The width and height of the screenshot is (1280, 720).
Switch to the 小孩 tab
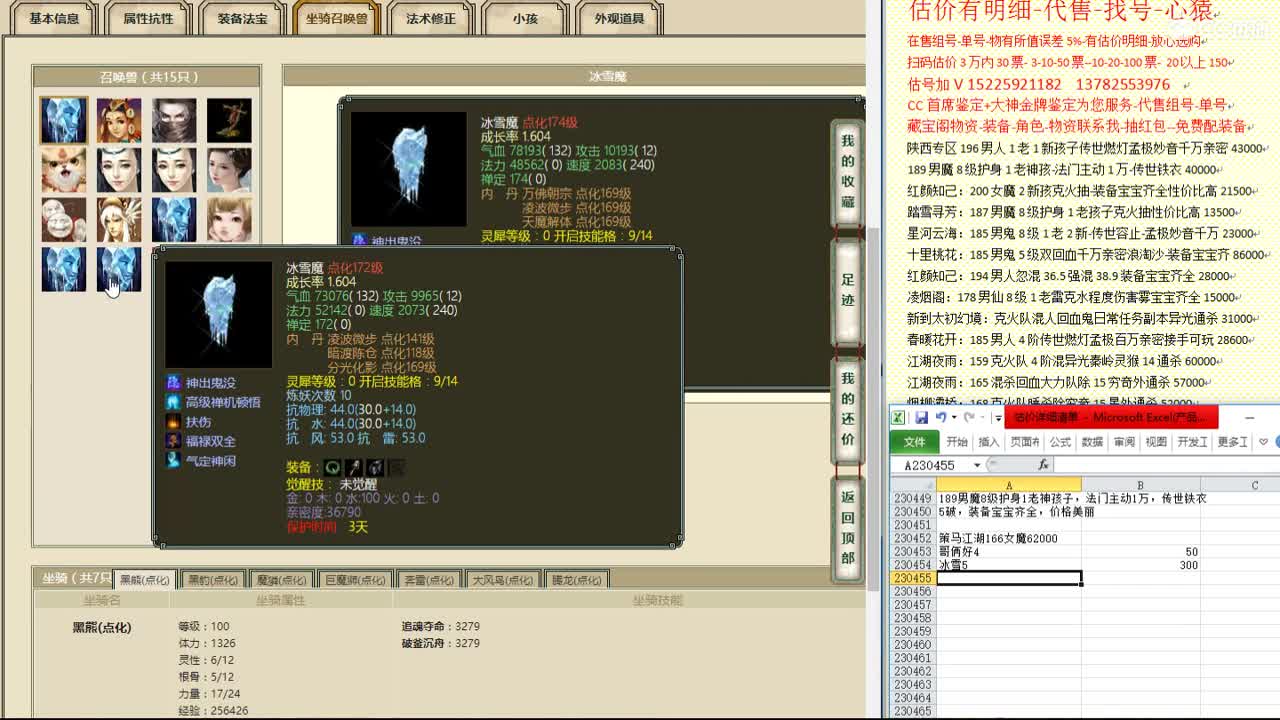(525, 18)
